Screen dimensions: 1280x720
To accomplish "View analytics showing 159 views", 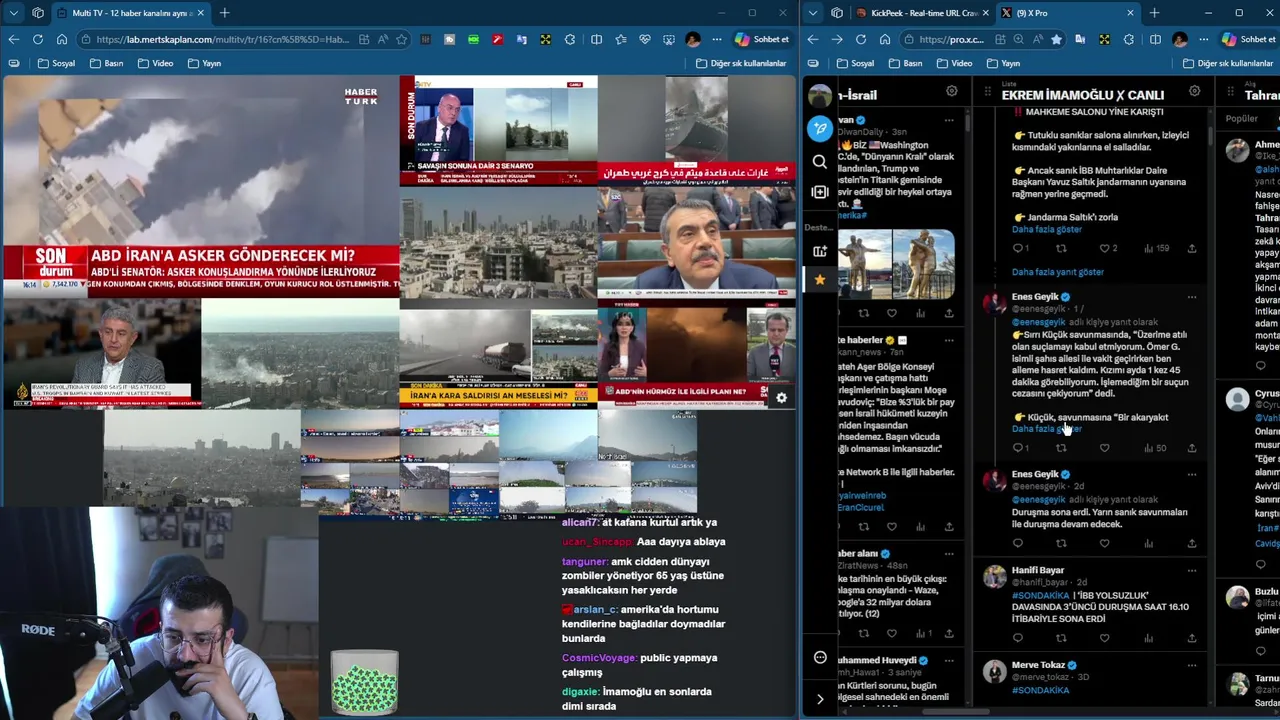I will point(1155,248).
